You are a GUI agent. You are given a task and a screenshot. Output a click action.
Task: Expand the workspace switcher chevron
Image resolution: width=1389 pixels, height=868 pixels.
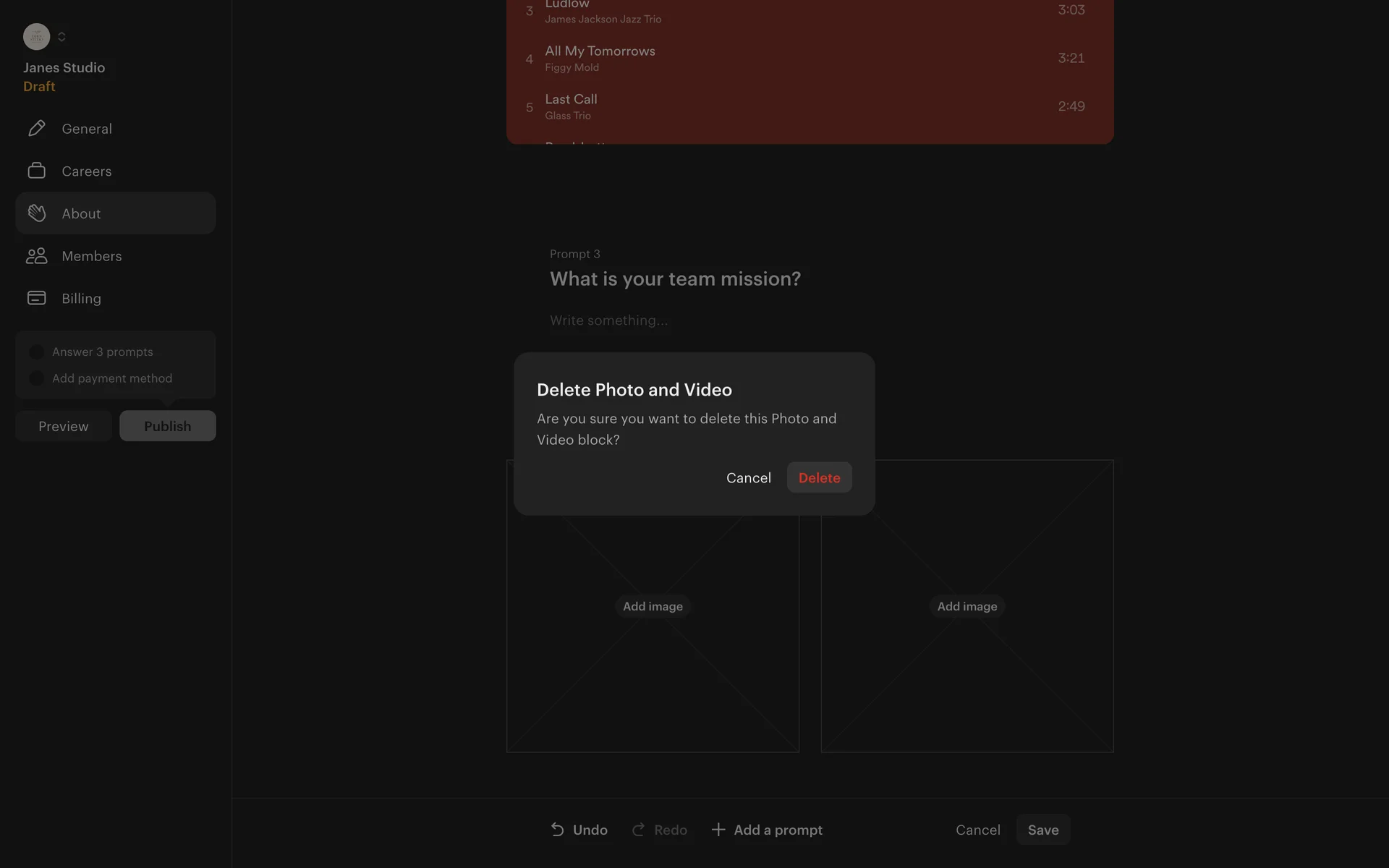coord(61,36)
